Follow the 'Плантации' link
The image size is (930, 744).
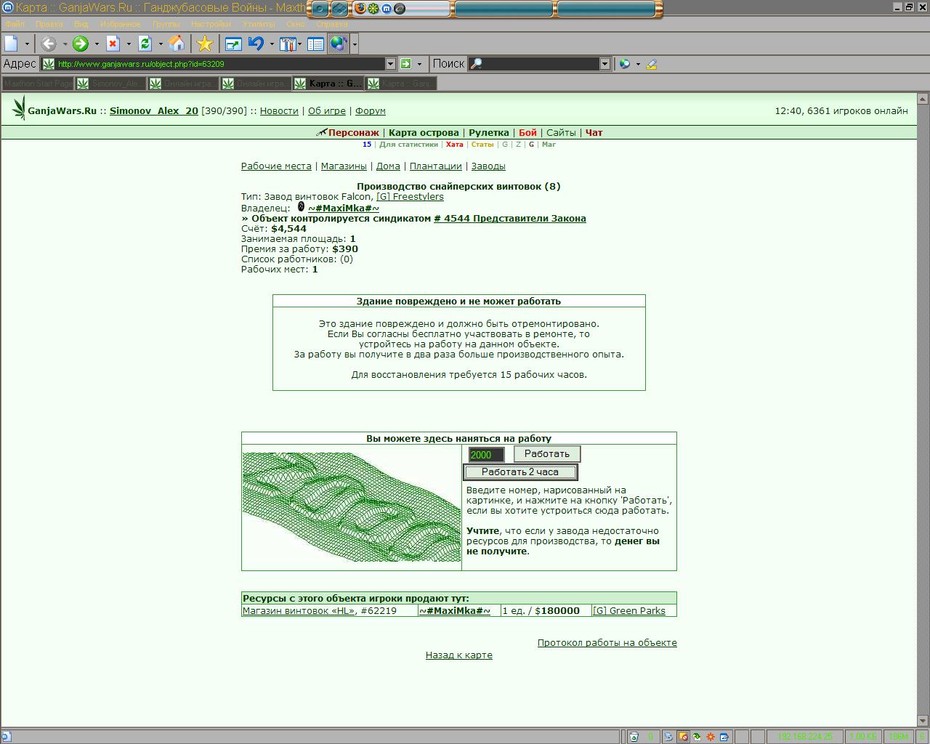(x=435, y=166)
